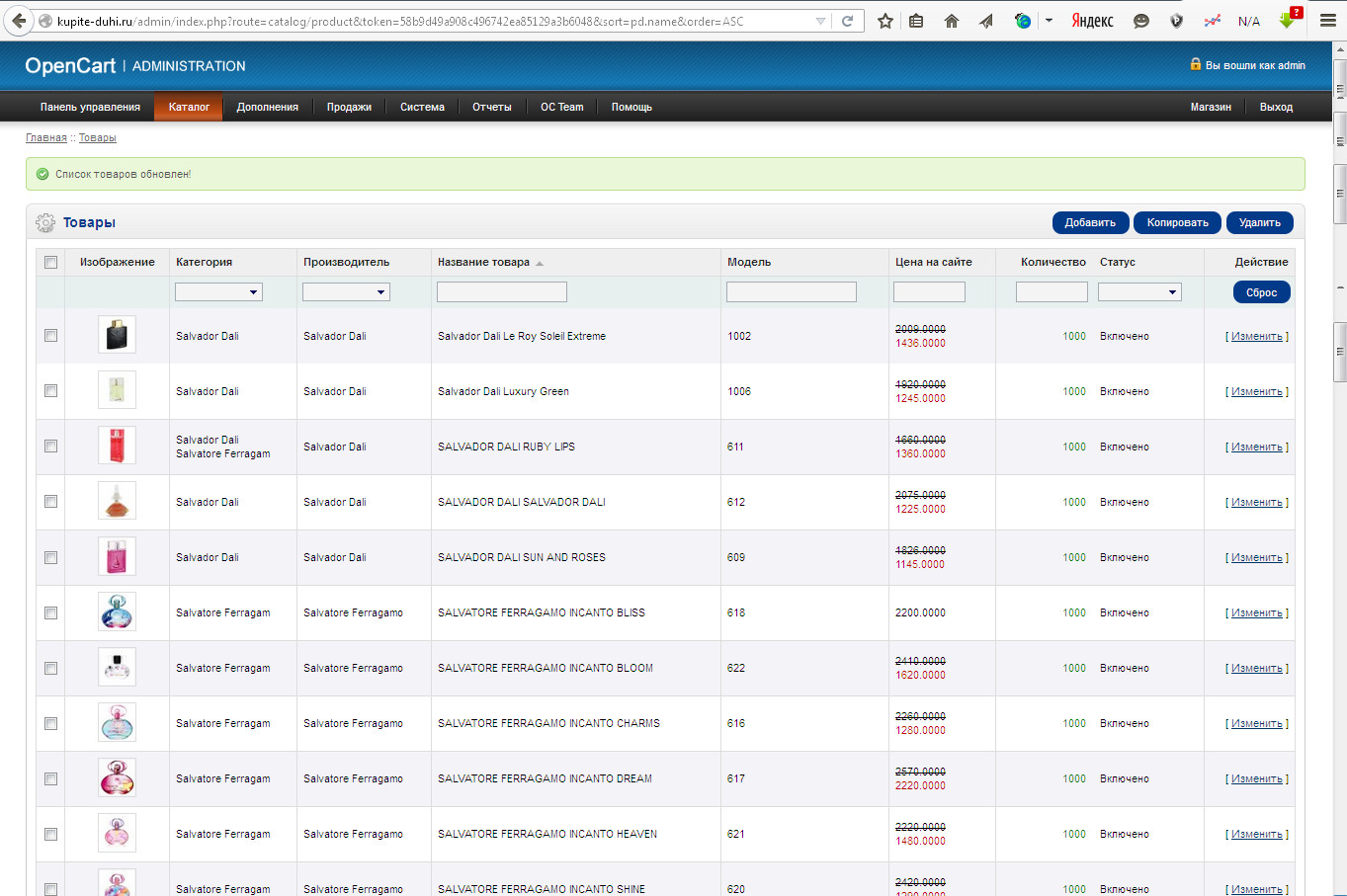This screenshot has height=896, width=1347.
Task: Open the OC Team menu
Action: 562,107
